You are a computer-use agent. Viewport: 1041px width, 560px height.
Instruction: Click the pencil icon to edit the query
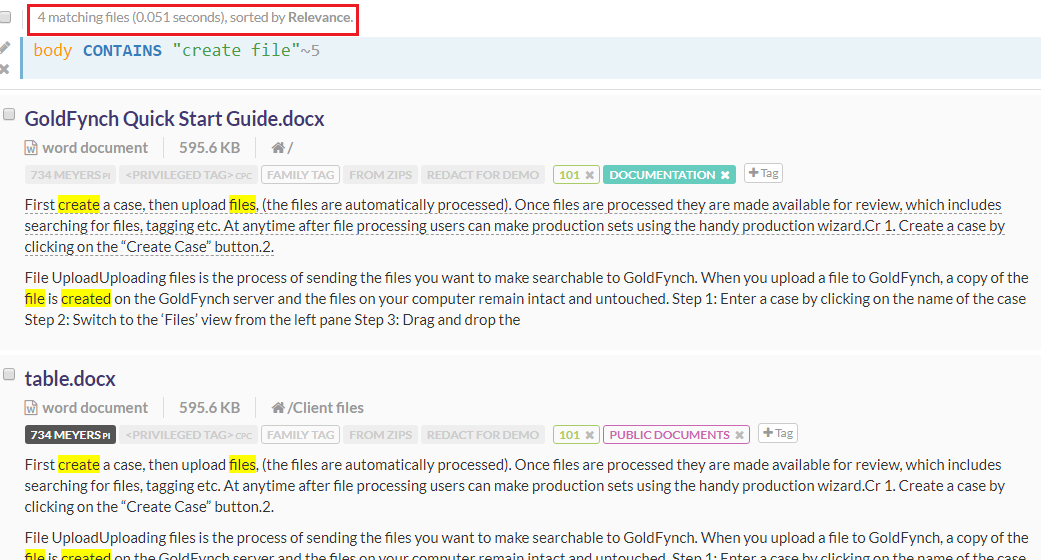[x=5, y=47]
